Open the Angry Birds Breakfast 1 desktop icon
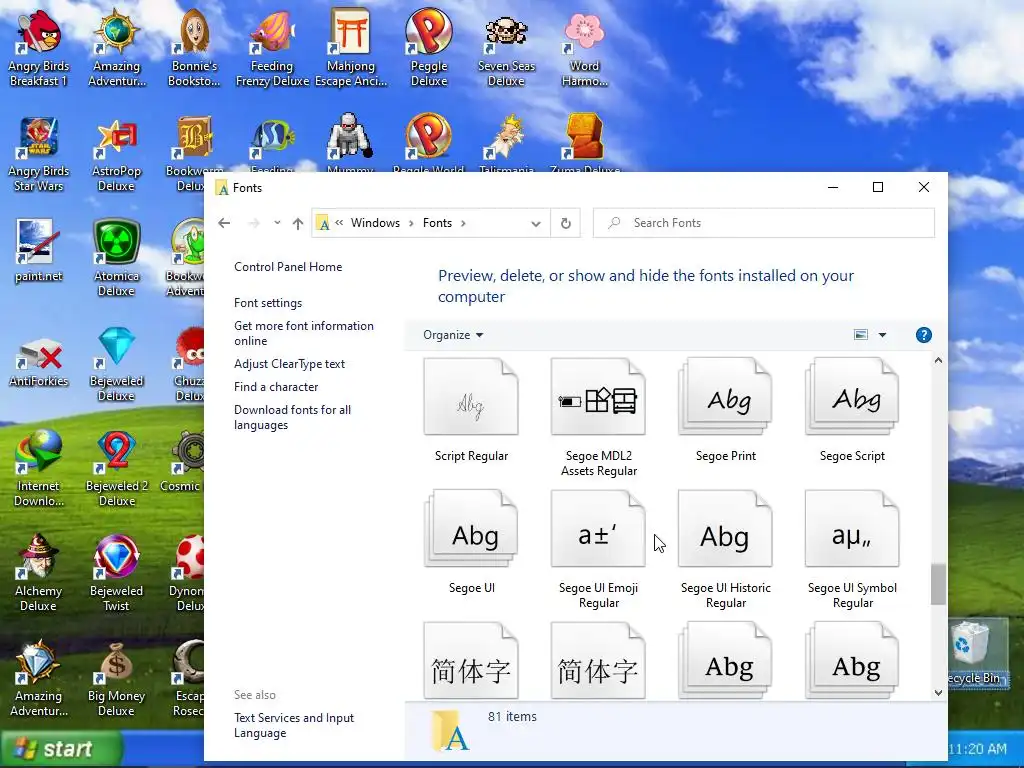 tap(38, 48)
